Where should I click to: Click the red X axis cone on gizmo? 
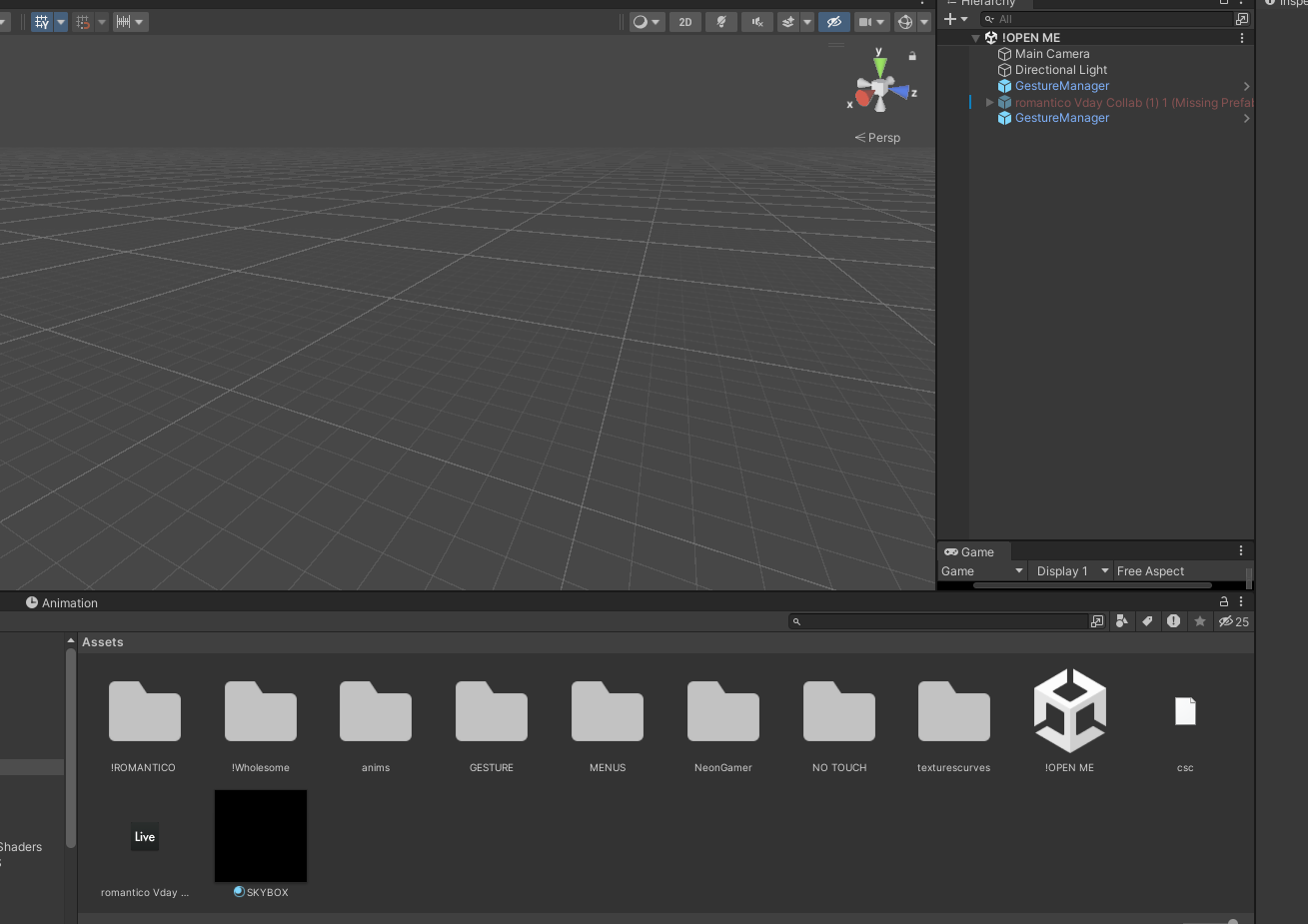pyautogui.click(x=862, y=98)
